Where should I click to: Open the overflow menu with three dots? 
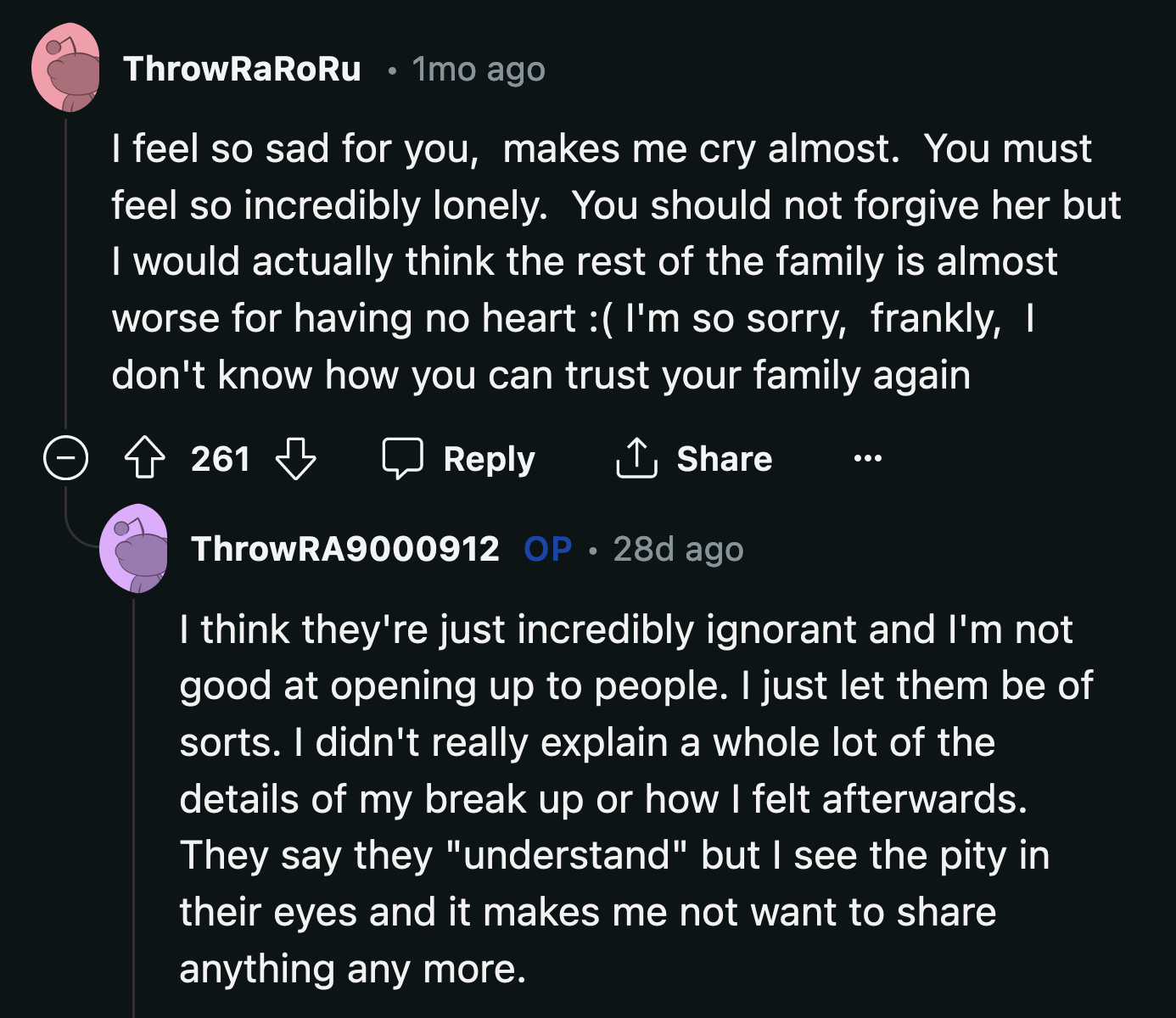coord(865,459)
